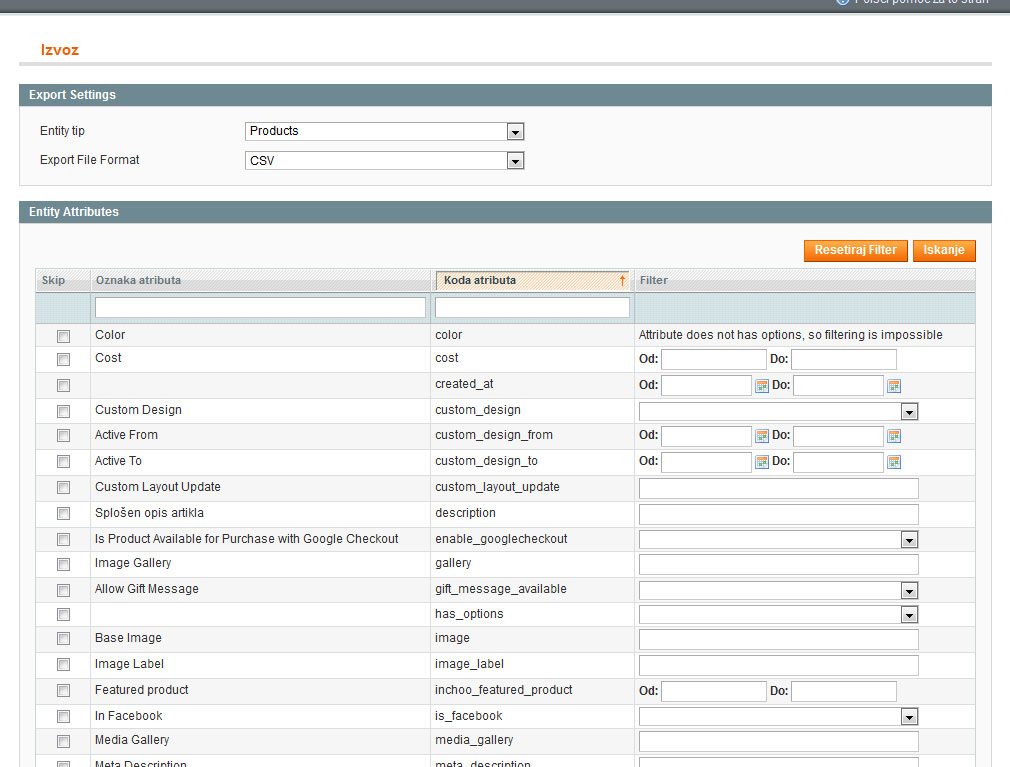Open custom_design filter dropdown
The height and width of the screenshot is (767, 1010).
[778, 412]
